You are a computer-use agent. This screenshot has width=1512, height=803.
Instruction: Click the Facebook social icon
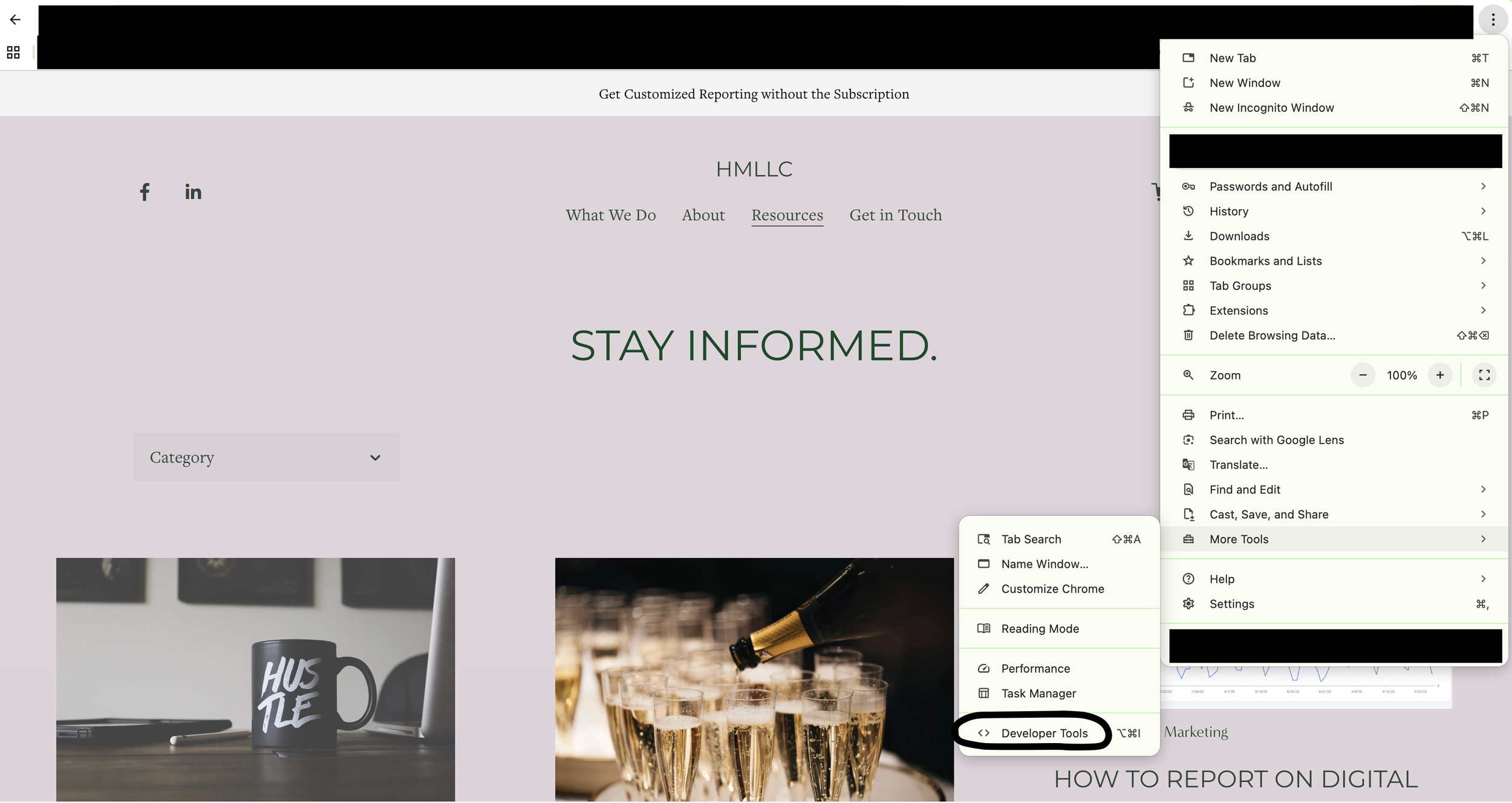(145, 192)
